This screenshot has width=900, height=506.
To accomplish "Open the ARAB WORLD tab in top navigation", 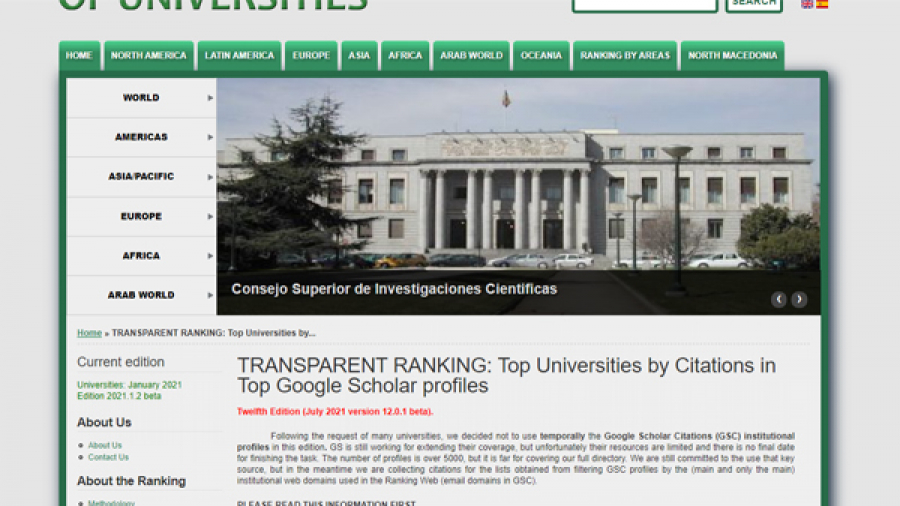I will click(x=471, y=56).
